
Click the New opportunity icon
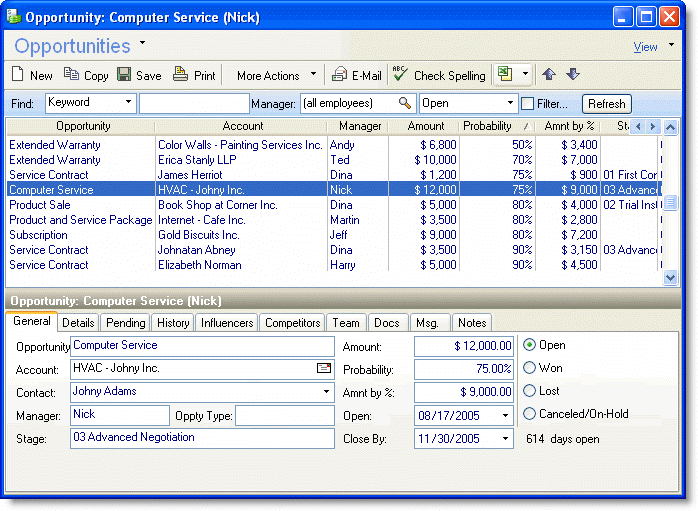click(18, 75)
